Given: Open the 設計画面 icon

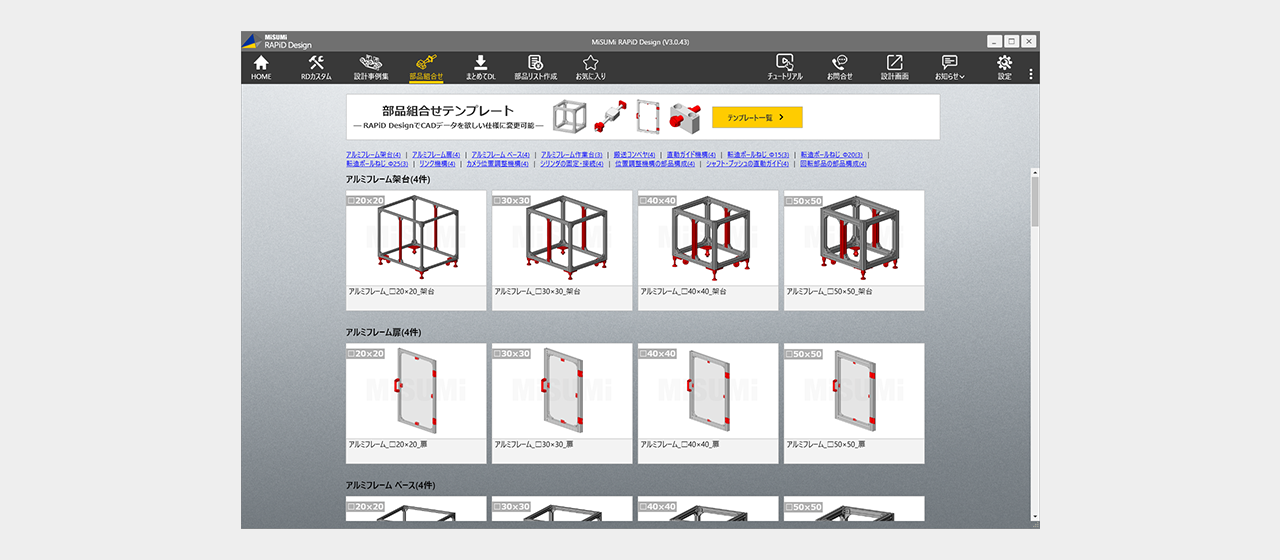Looking at the screenshot, I should pos(895,66).
